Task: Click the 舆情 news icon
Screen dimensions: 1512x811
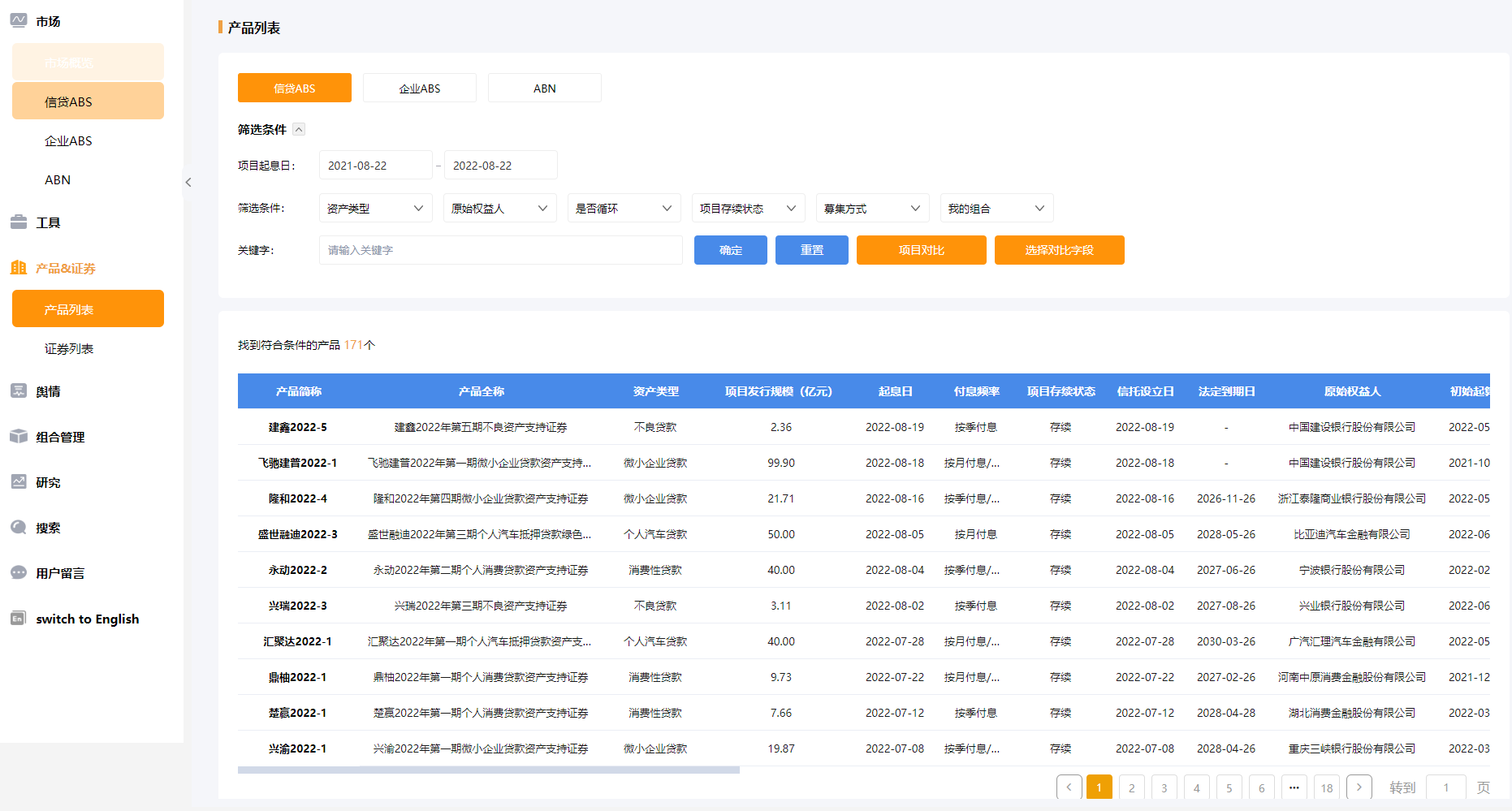Action: click(x=19, y=390)
